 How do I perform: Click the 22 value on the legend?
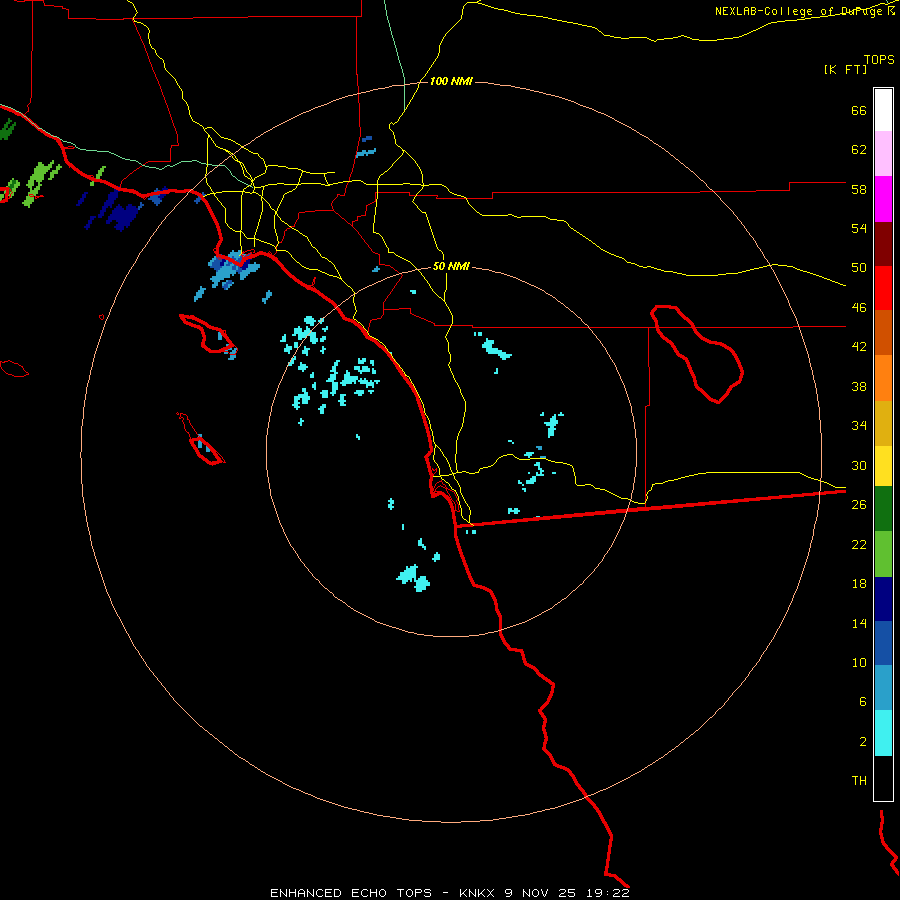859,544
